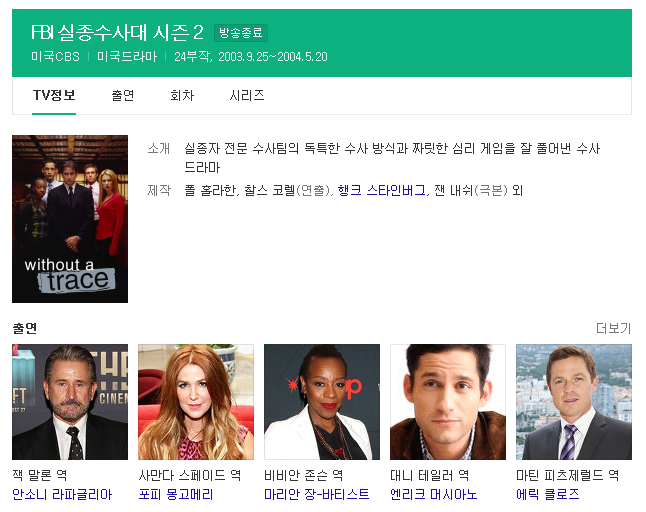Click the role text 대니 테일러 역
This screenshot has width=646, height=512.
[x=429, y=475]
